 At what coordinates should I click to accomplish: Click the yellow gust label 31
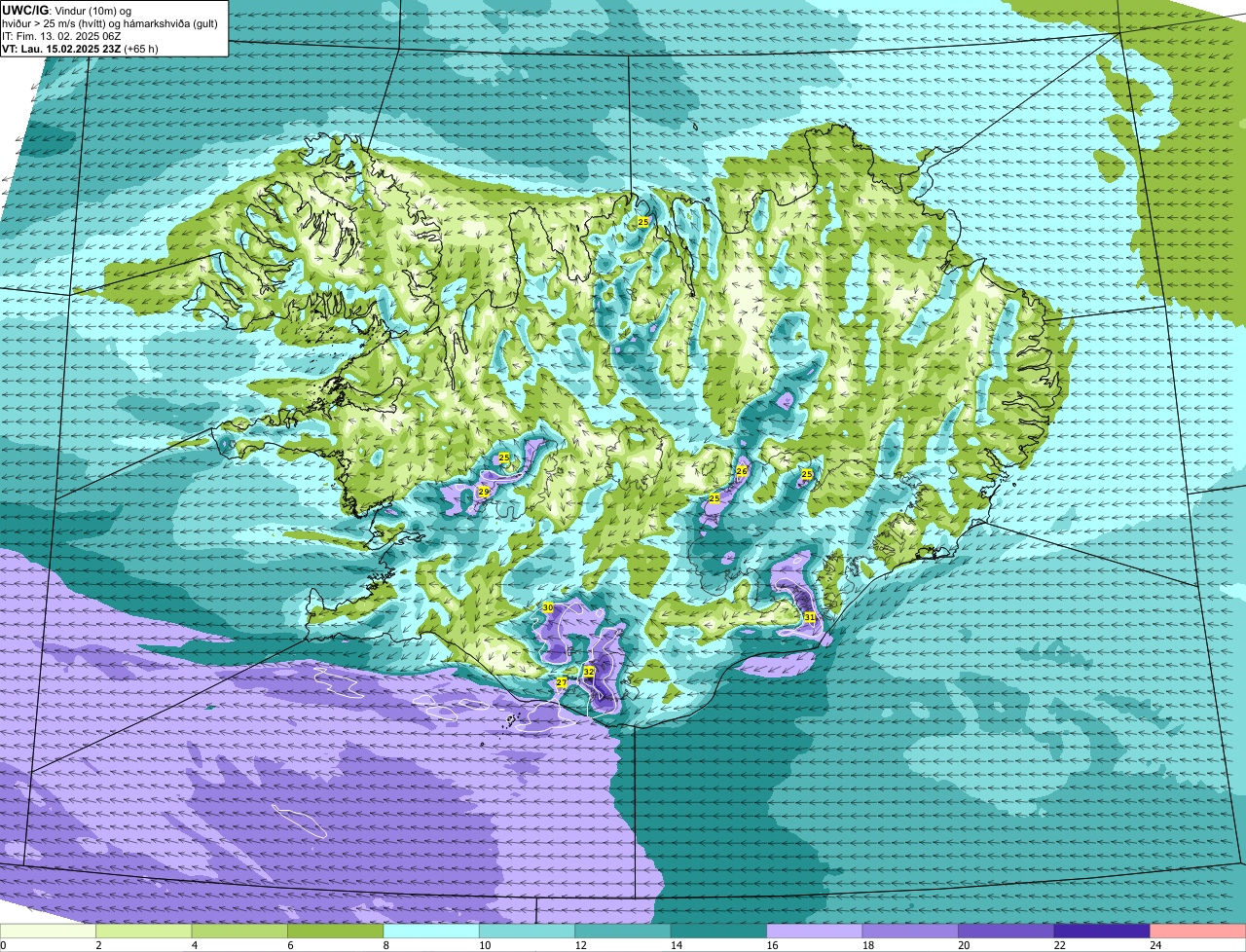[x=810, y=617]
